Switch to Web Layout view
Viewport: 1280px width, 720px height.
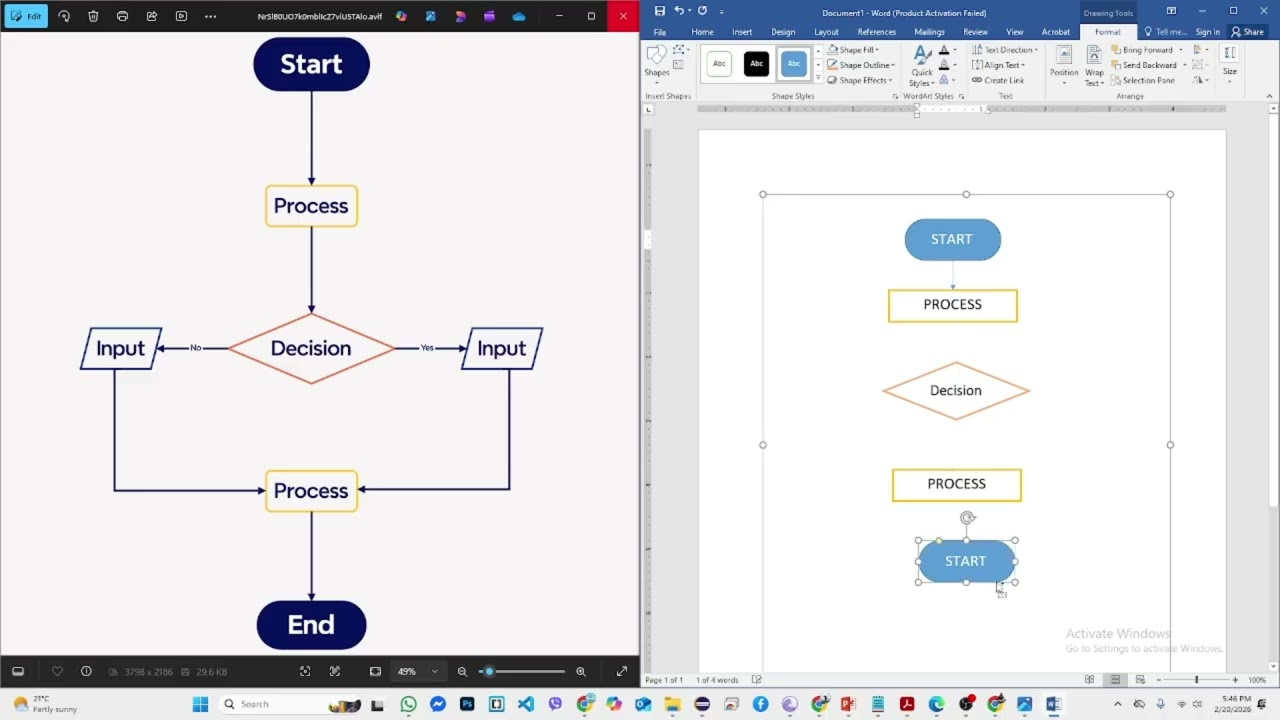[x=1139, y=680]
